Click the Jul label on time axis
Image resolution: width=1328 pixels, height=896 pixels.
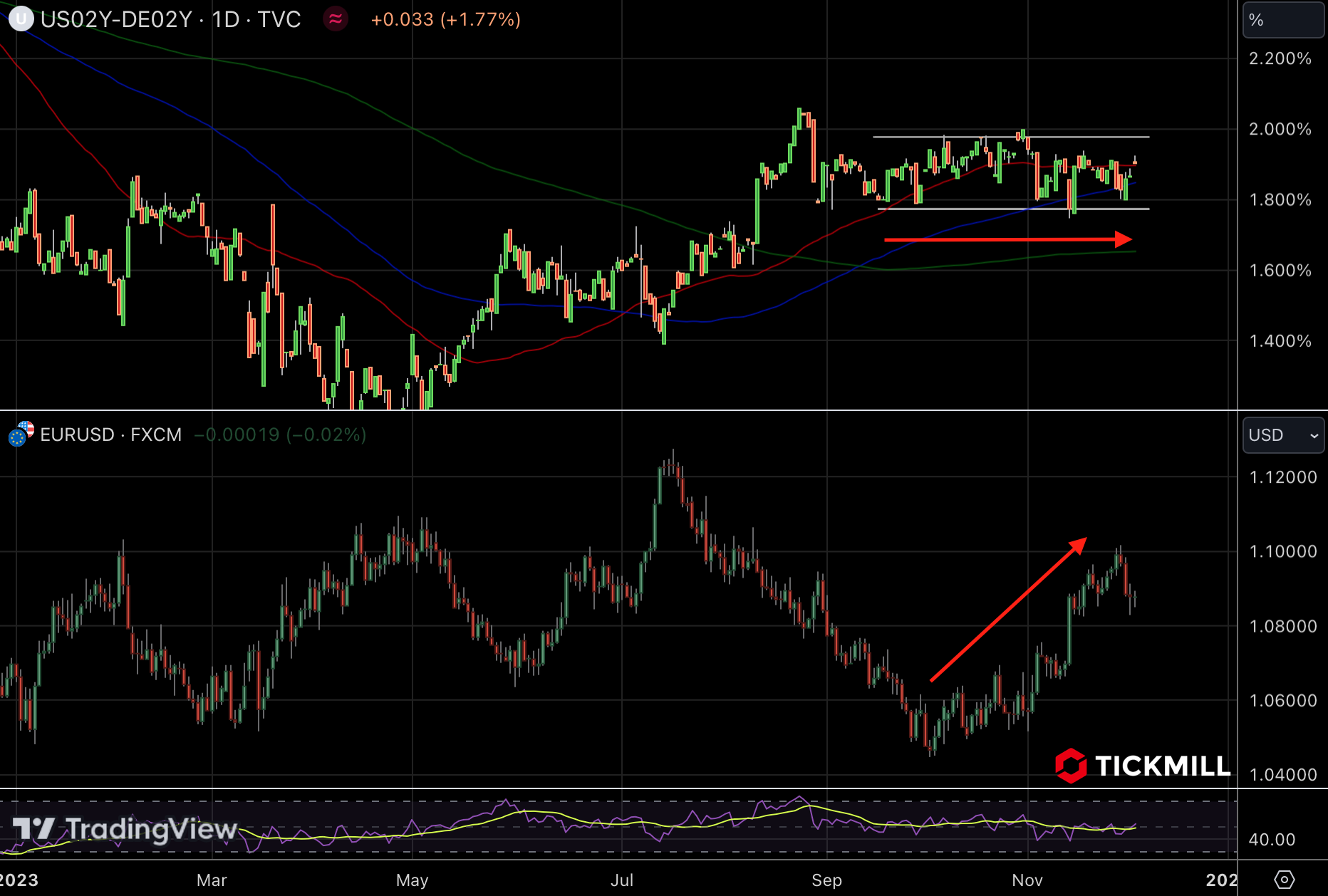pos(622,880)
